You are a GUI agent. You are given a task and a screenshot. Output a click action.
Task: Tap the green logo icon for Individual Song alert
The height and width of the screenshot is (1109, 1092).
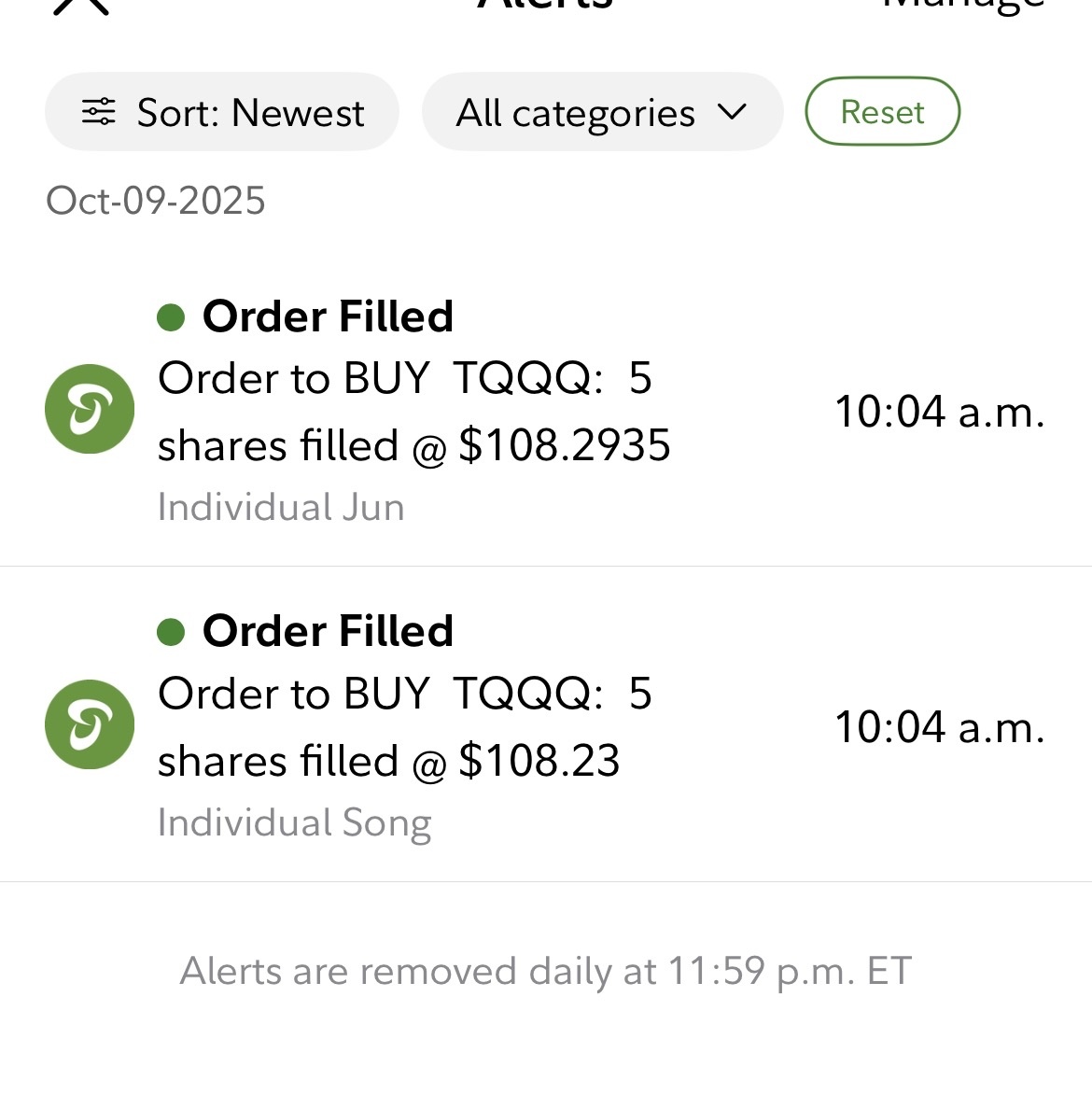(x=90, y=724)
